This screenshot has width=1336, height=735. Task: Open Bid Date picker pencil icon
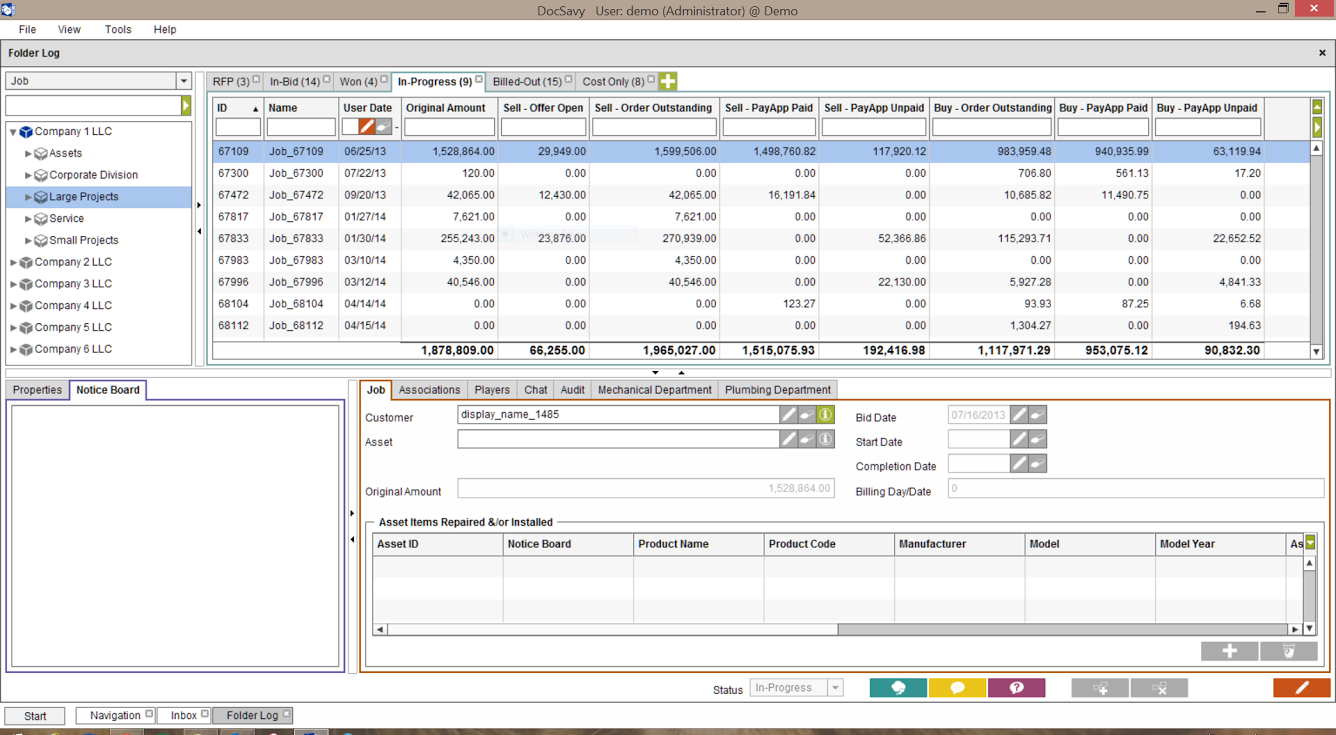pos(1019,414)
